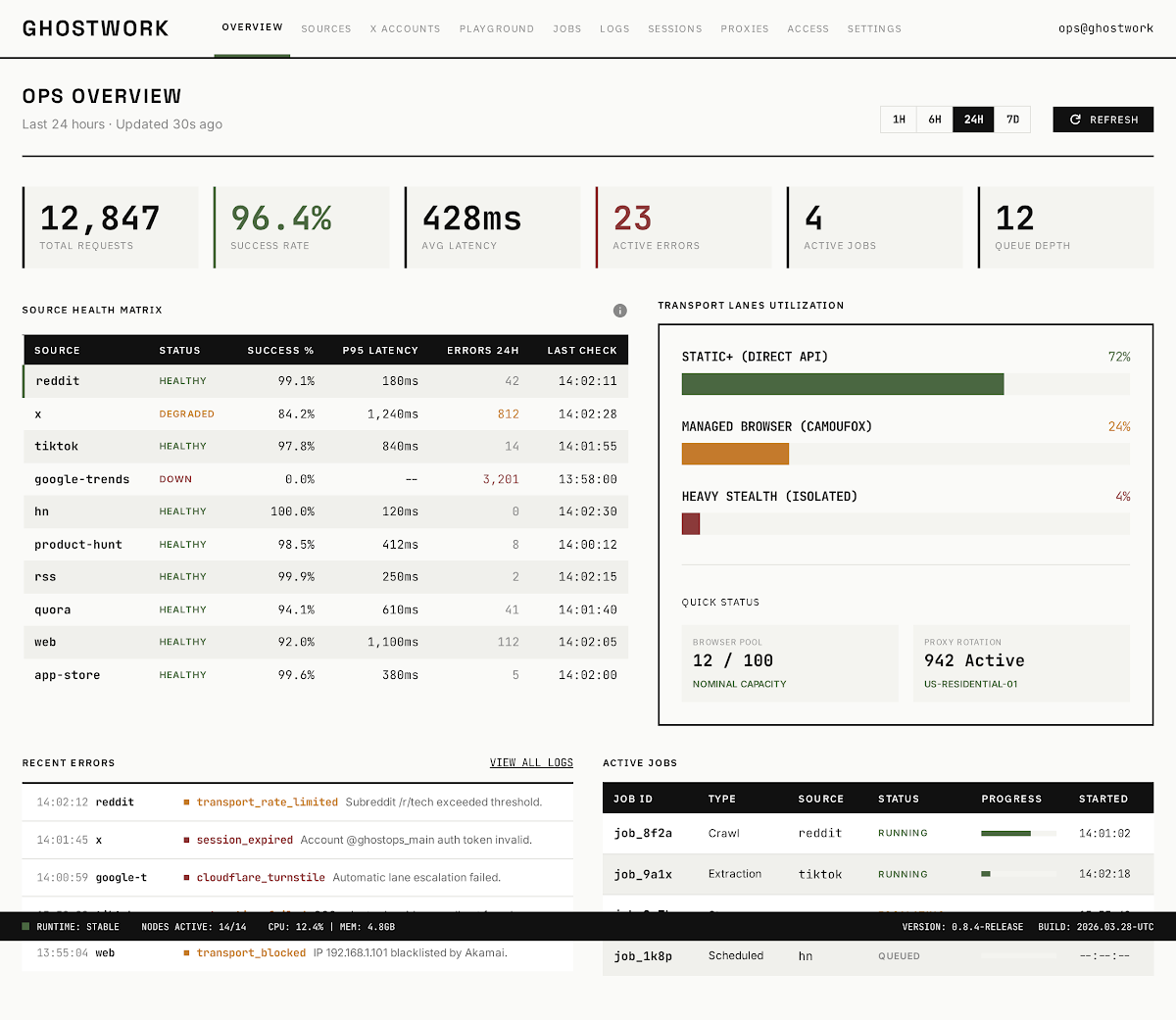Select the tiktok source row

pos(325,447)
